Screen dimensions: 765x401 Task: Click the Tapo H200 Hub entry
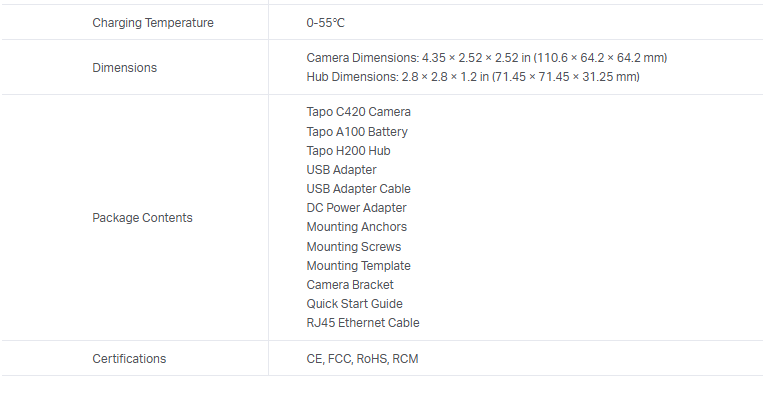point(348,150)
